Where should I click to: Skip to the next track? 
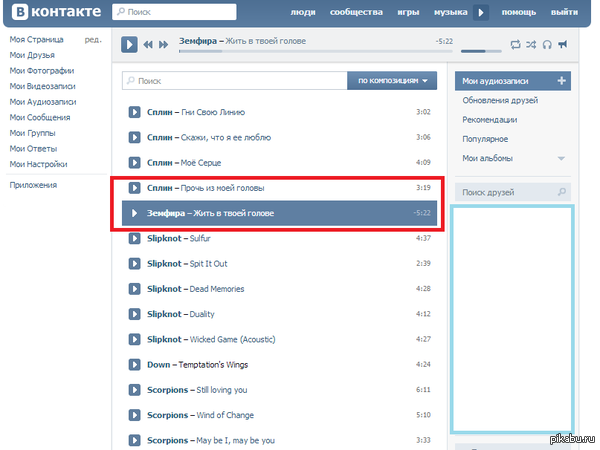click(x=163, y=45)
